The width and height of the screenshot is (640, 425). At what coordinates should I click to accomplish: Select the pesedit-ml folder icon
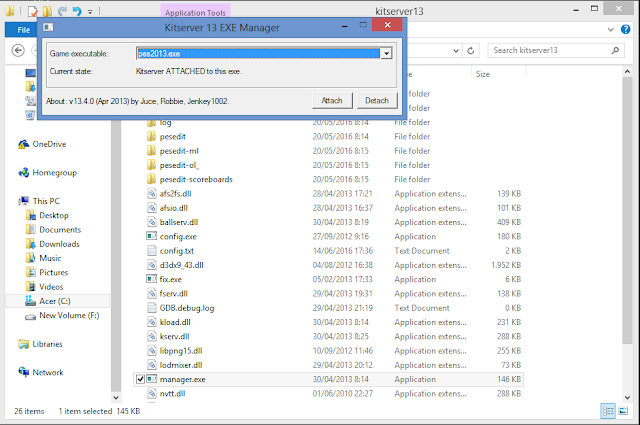(x=151, y=151)
